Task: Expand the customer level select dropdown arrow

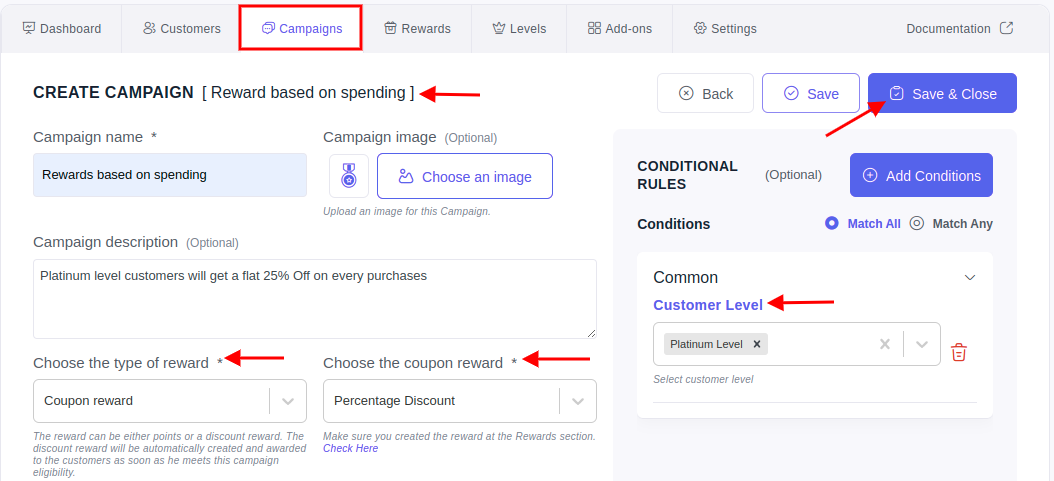Action: tap(922, 344)
